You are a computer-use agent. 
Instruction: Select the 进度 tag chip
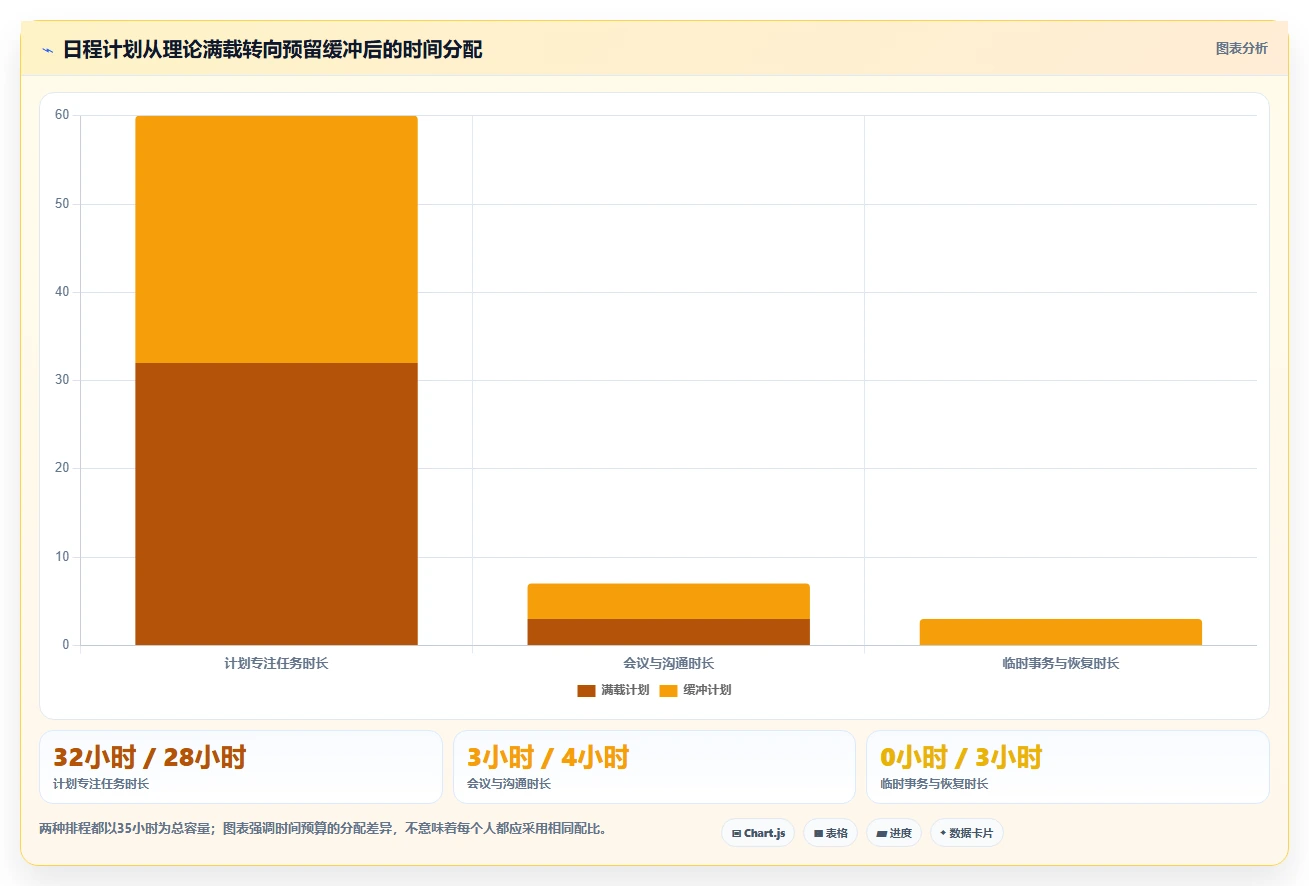[x=894, y=833]
